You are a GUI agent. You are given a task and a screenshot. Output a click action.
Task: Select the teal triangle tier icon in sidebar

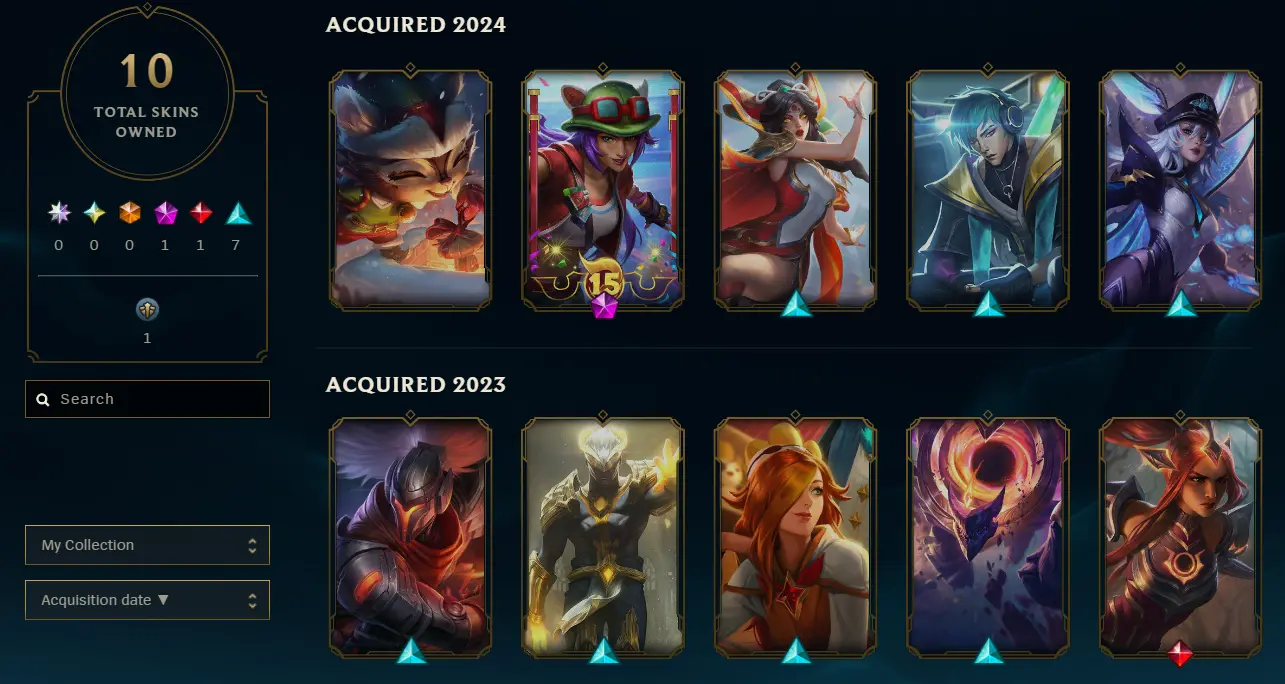(x=238, y=213)
